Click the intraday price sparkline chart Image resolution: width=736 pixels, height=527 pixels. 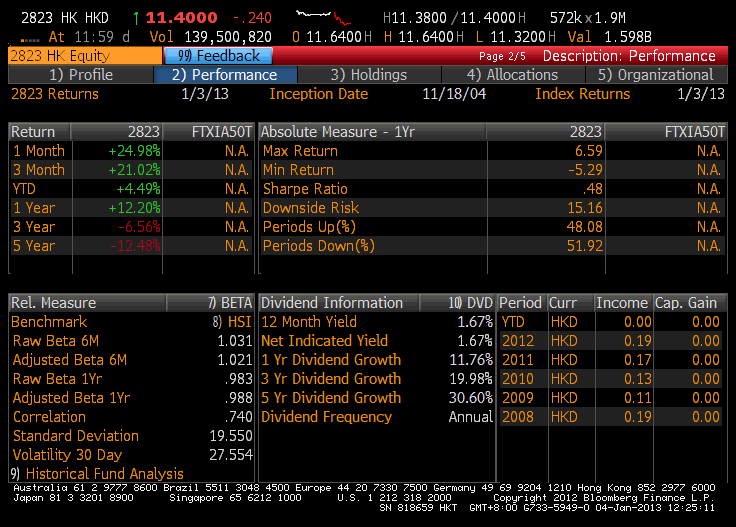[x=323, y=17]
